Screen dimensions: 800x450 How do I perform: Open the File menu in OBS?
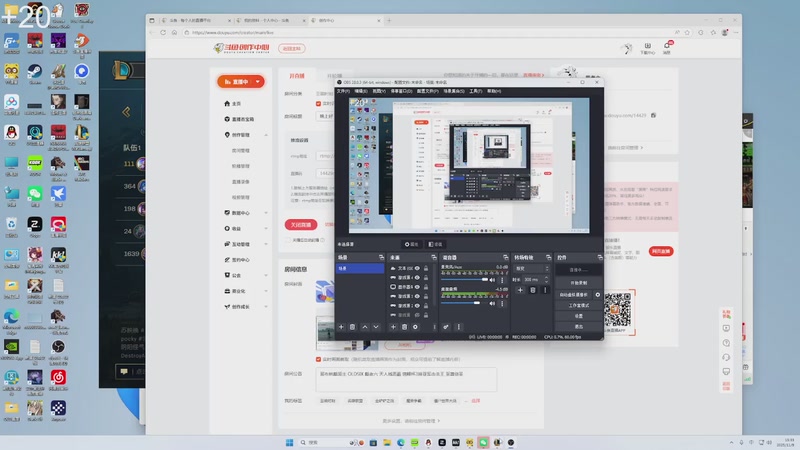pyautogui.click(x=343, y=91)
